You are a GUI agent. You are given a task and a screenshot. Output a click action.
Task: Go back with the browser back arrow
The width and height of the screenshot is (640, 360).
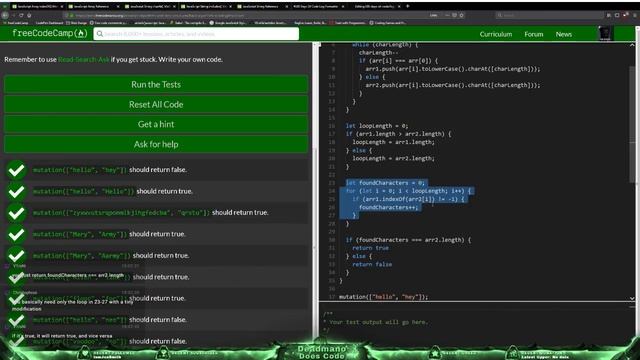(5, 15)
